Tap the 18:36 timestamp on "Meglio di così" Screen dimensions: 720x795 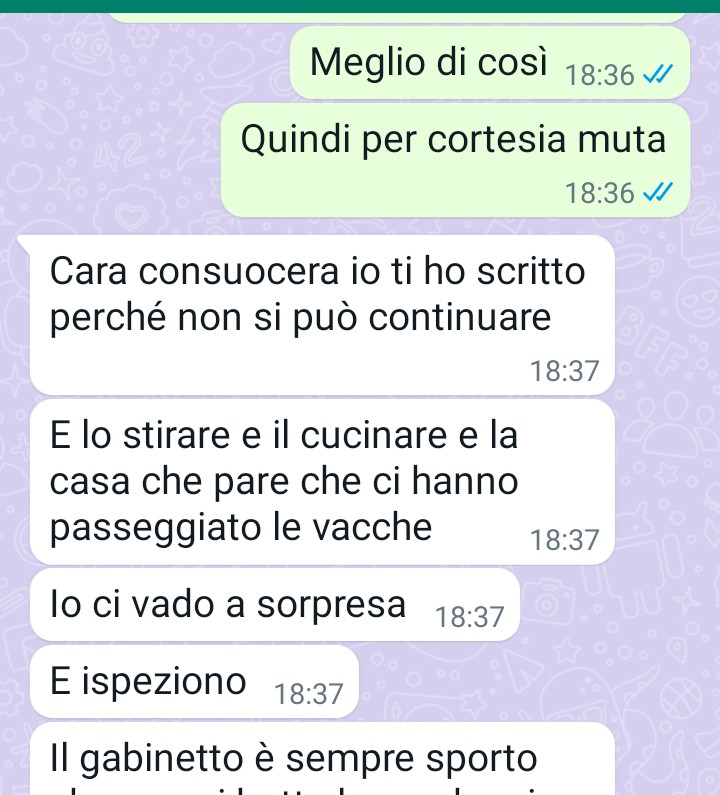[x=600, y=75]
